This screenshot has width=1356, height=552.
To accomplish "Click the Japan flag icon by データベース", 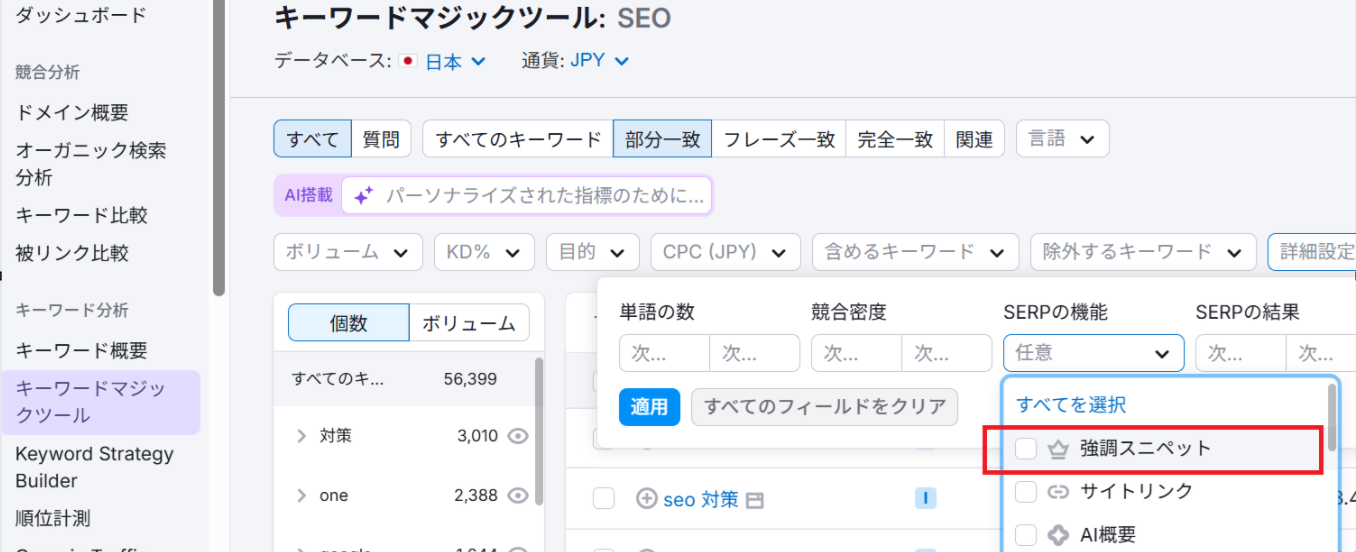I will point(407,61).
